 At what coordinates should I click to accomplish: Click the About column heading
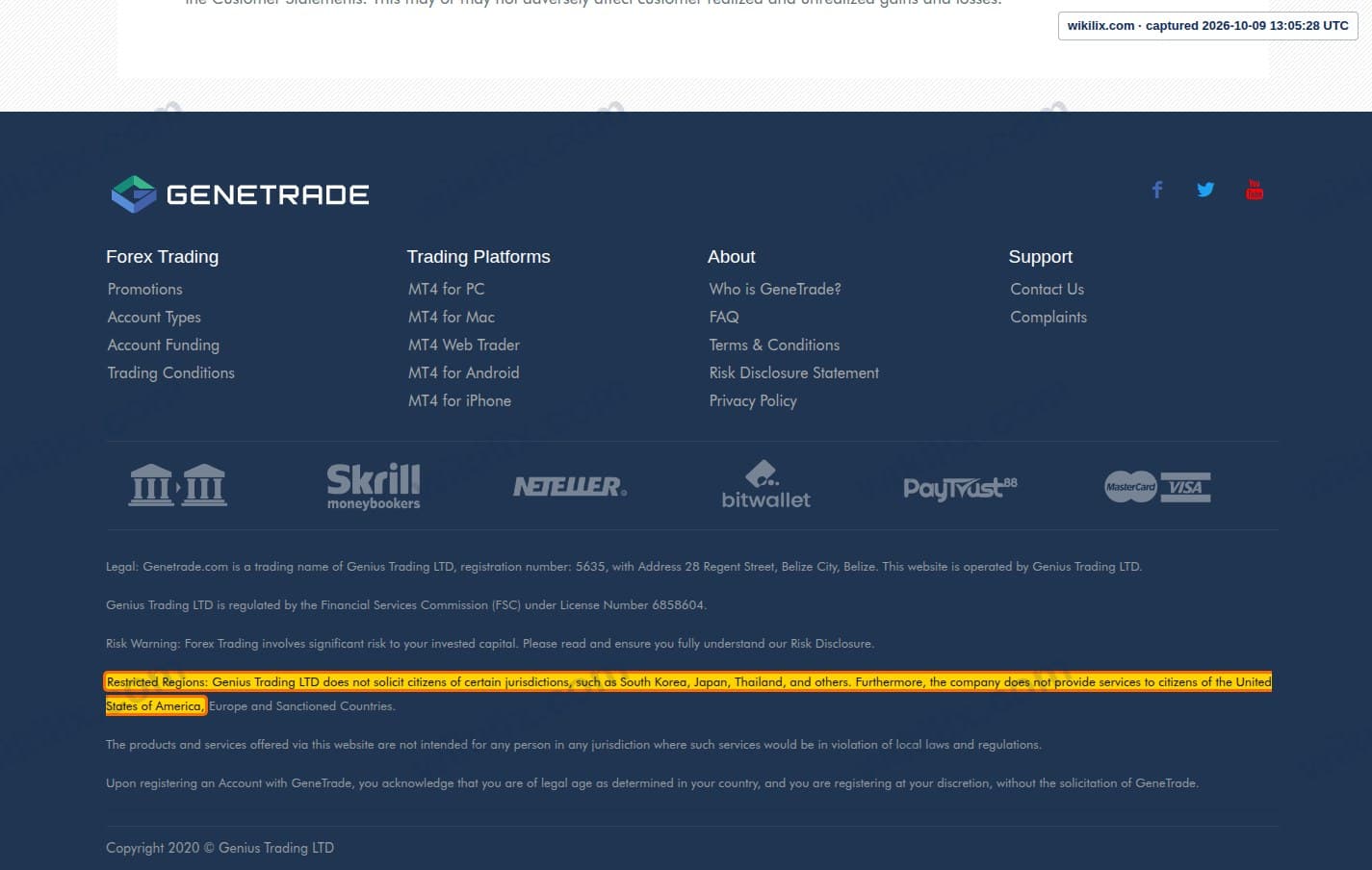click(732, 257)
